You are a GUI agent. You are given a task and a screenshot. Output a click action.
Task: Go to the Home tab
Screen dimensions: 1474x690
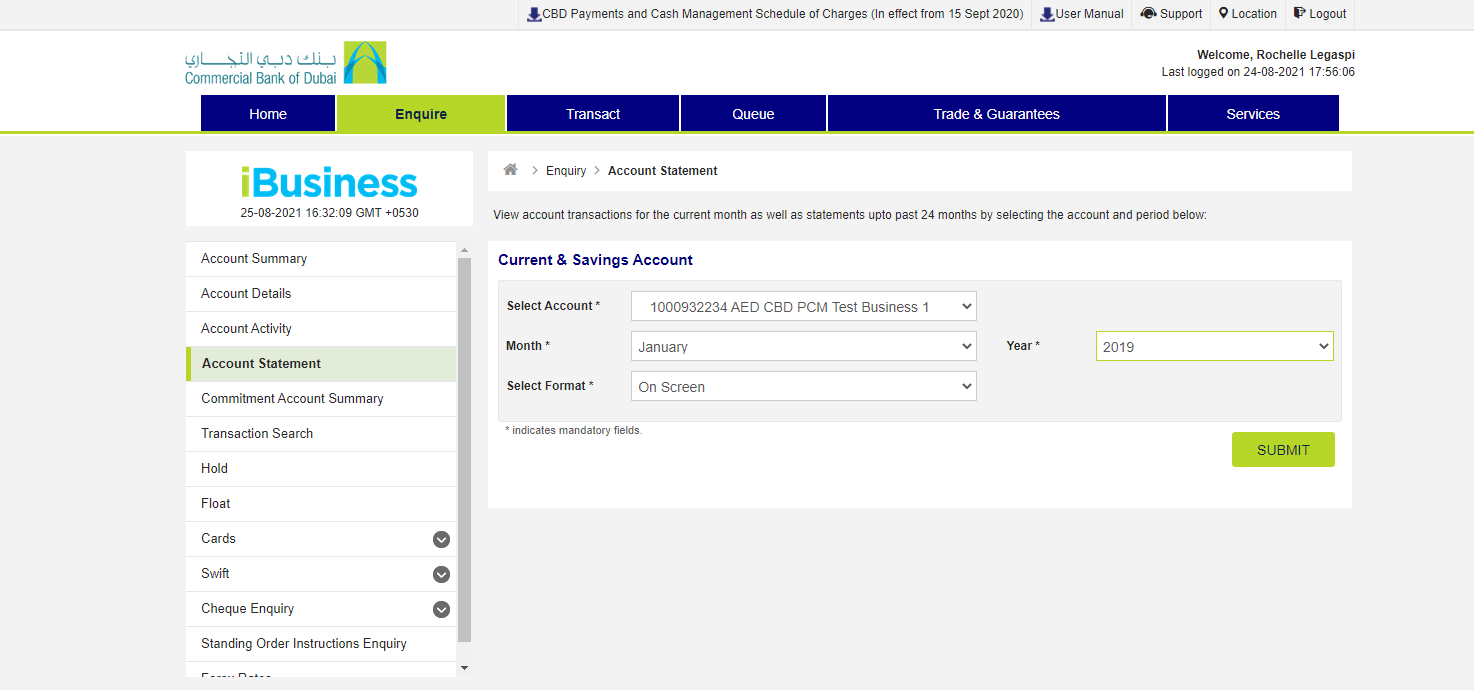coord(268,113)
